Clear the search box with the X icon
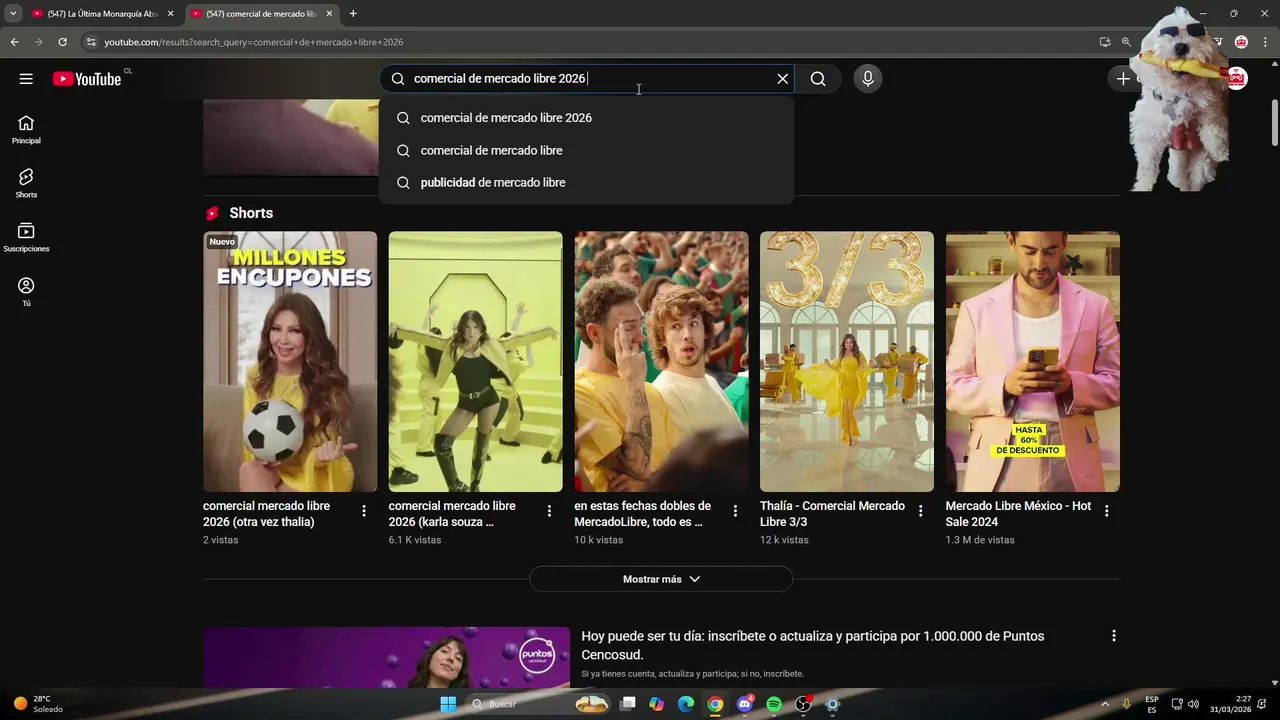This screenshot has width=1280, height=720. click(783, 79)
